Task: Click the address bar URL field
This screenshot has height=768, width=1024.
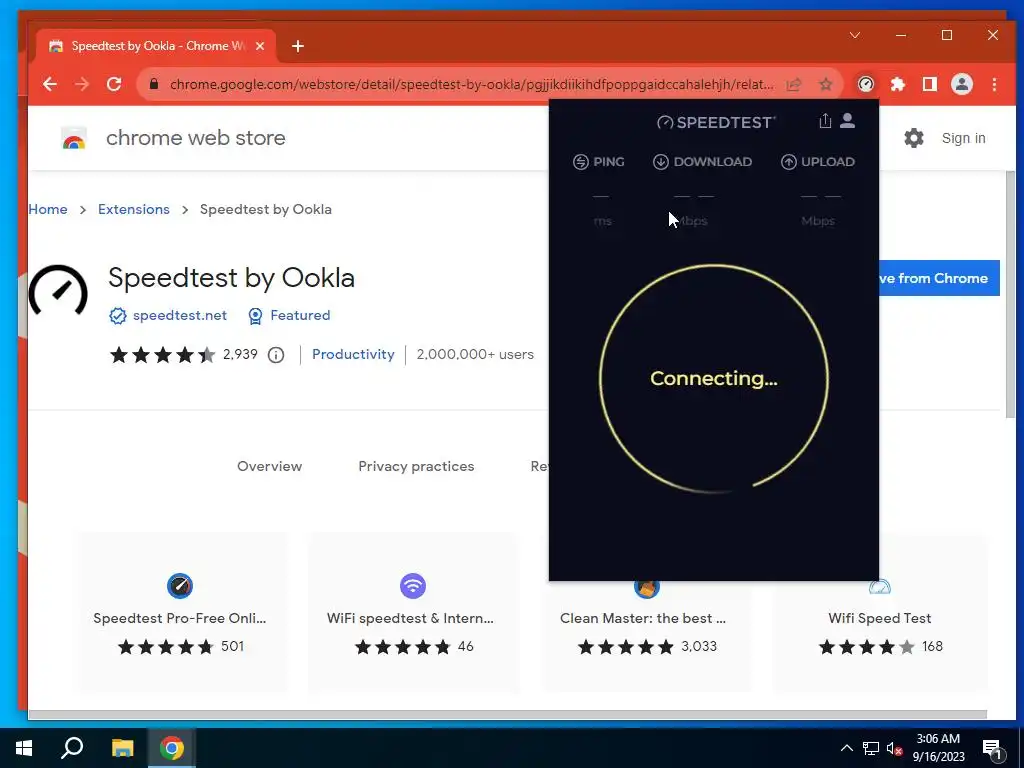Action: [x=472, y=84]
